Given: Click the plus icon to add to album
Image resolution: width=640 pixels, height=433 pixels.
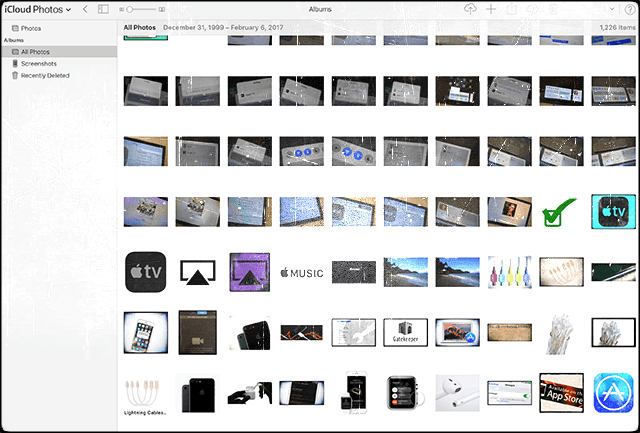Looking at the screenshot, I should [491, 9].
